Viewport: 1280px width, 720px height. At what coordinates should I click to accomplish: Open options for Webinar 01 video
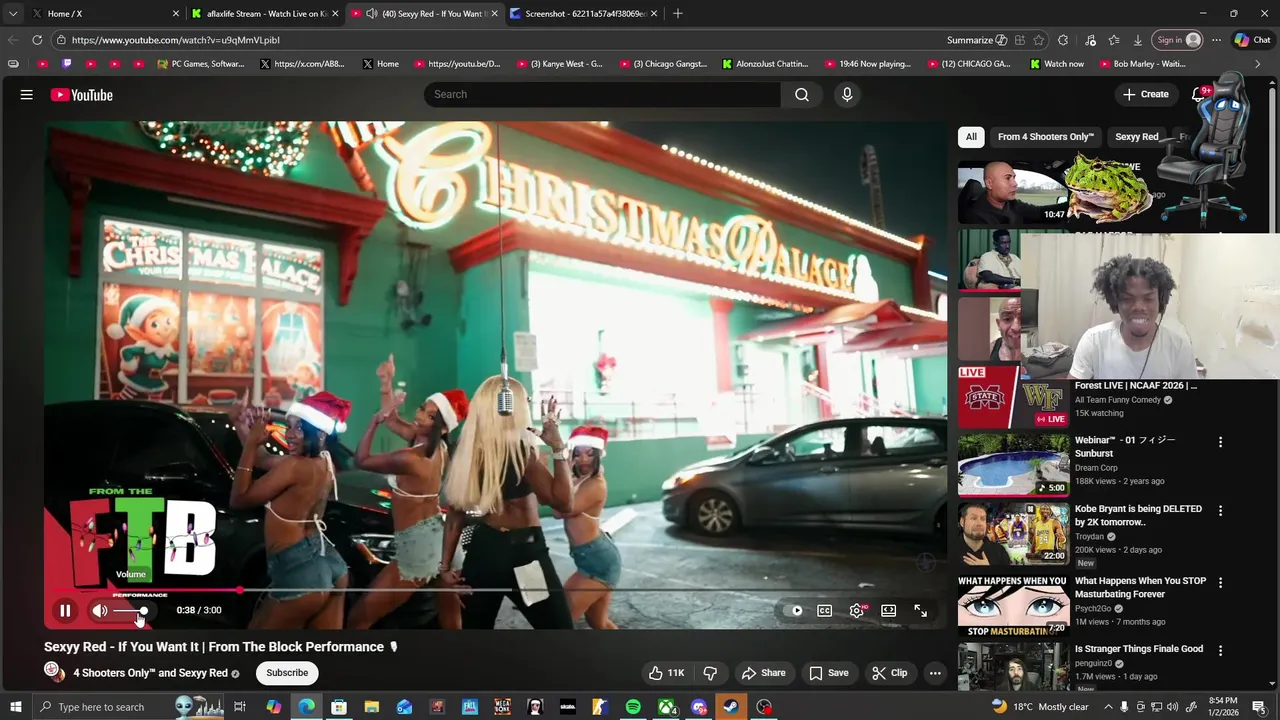tap(1220, 442)
